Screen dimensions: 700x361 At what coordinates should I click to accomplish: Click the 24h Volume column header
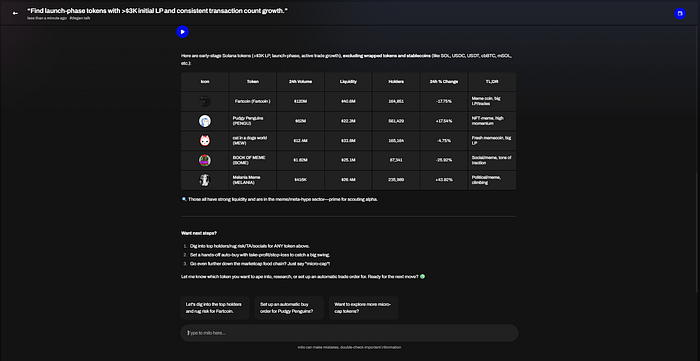click(x=300, y=82)
